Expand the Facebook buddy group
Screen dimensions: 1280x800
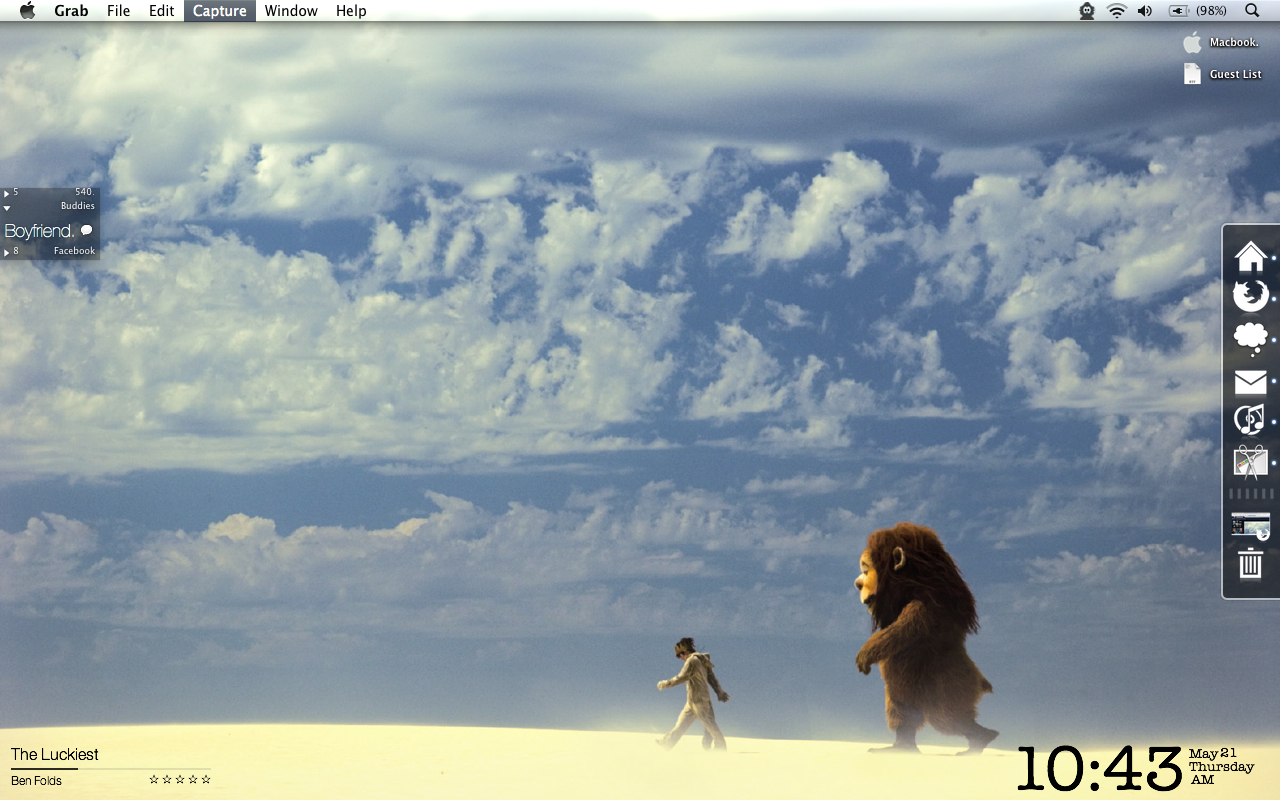point(7,252)
